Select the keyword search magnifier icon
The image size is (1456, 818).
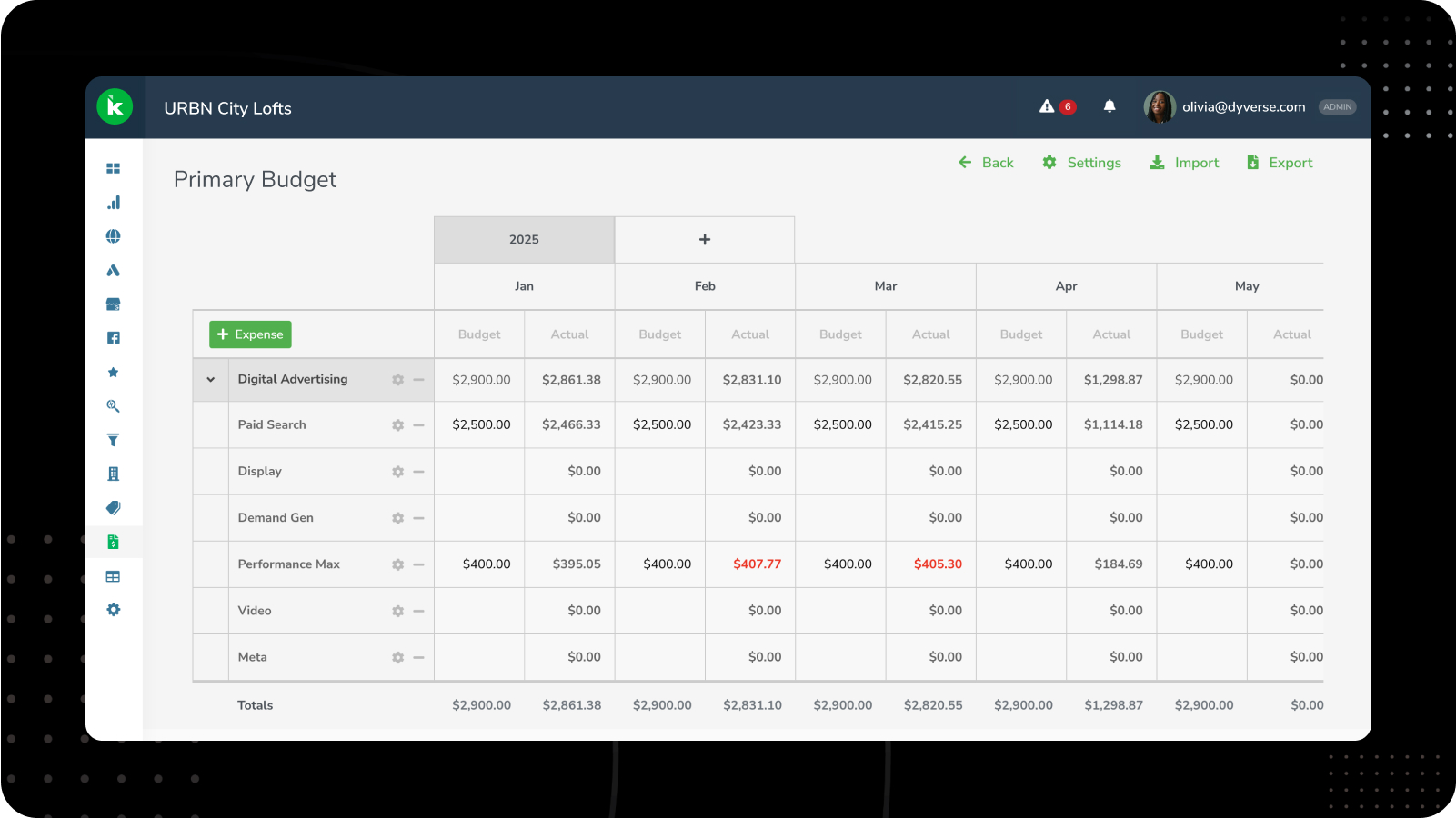113,406
